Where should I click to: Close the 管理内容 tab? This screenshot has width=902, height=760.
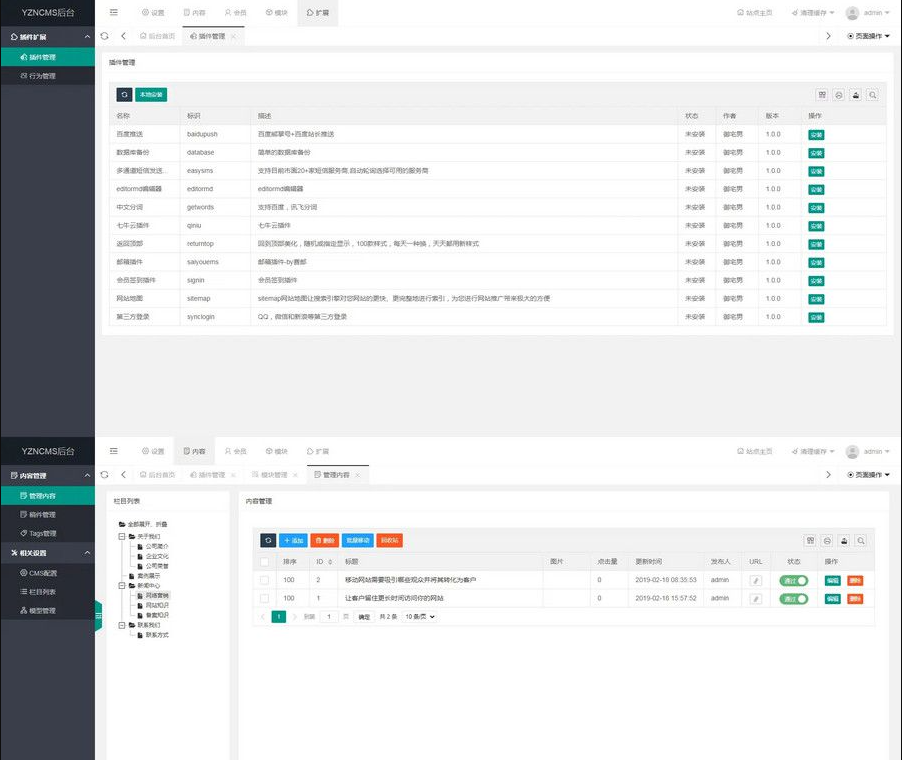pyautogui.click(x=357, y=475)
